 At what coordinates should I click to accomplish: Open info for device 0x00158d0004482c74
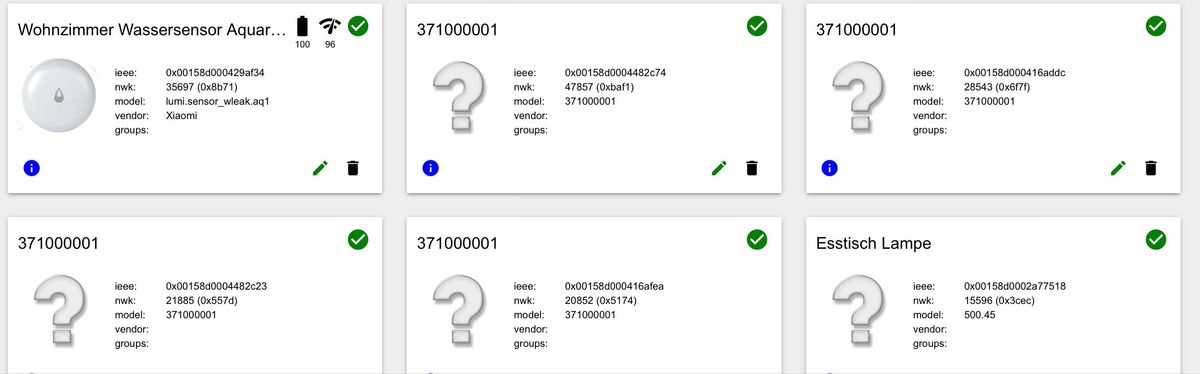(430, 168)
